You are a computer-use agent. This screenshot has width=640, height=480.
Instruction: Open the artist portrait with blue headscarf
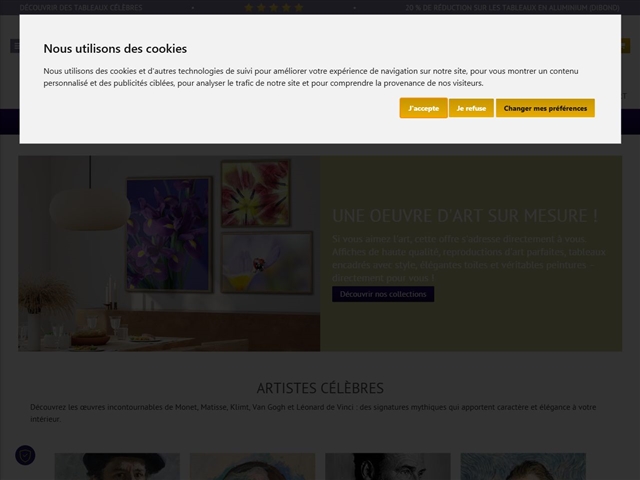[x=252, y=466]
